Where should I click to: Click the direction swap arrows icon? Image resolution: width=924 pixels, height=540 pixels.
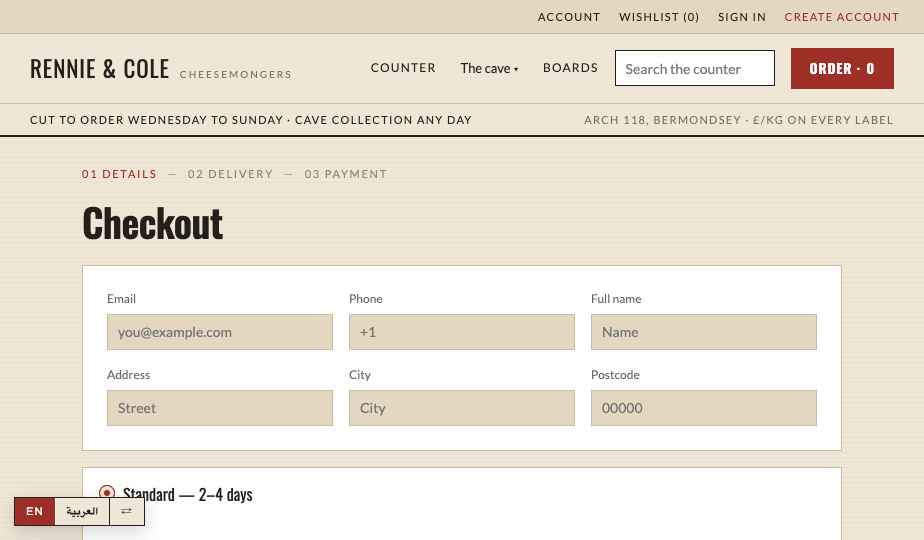click(127, 511)
